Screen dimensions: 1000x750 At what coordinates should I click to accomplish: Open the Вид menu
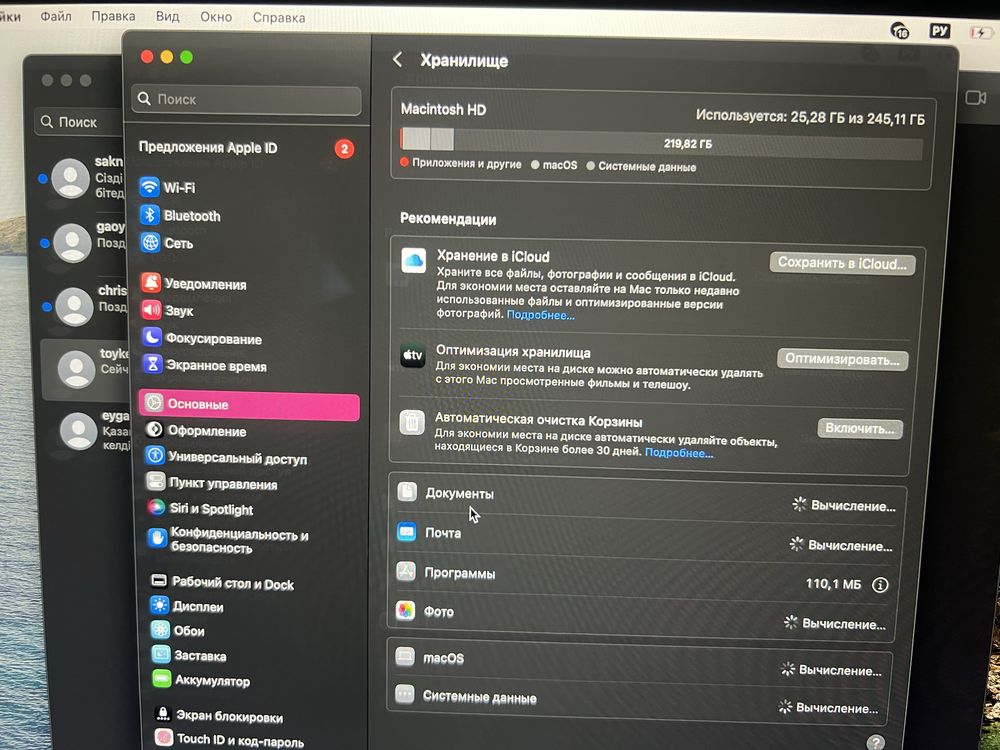[168, 17]
